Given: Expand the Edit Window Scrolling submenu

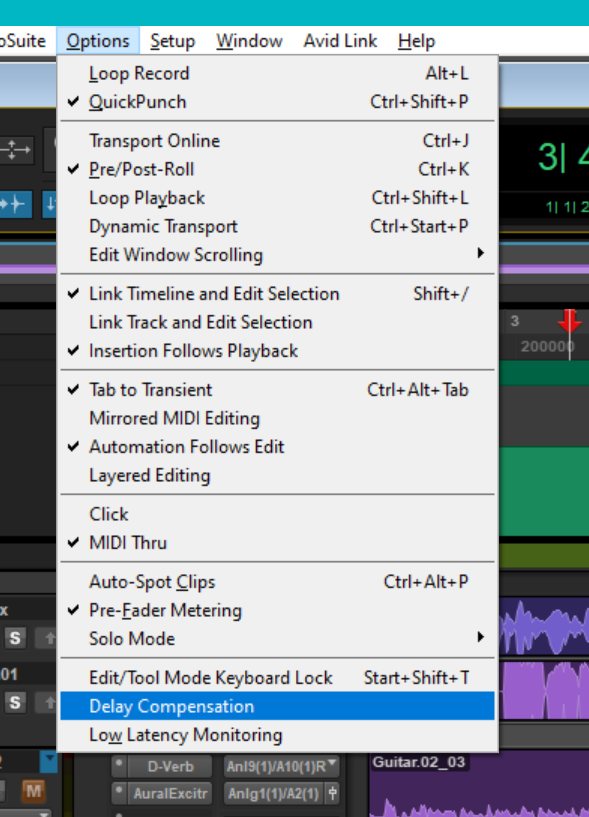Looking at the screenshot, I should (277, 255).
